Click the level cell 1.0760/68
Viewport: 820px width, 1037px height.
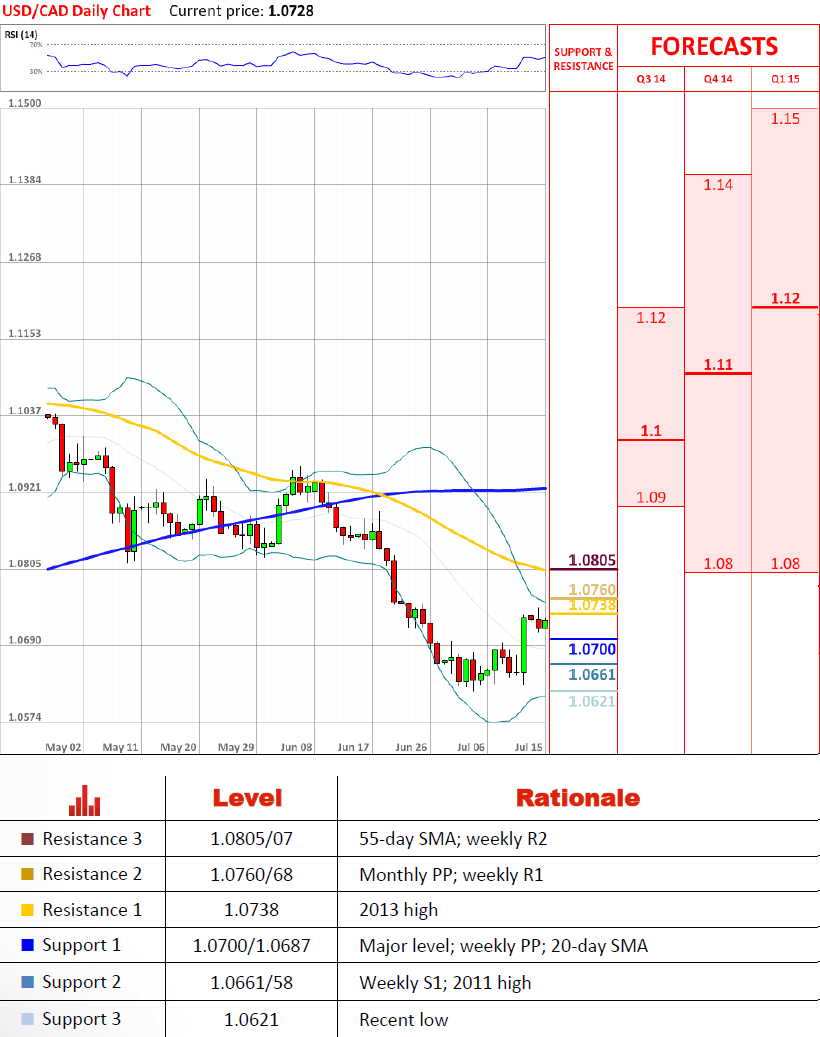251,875
